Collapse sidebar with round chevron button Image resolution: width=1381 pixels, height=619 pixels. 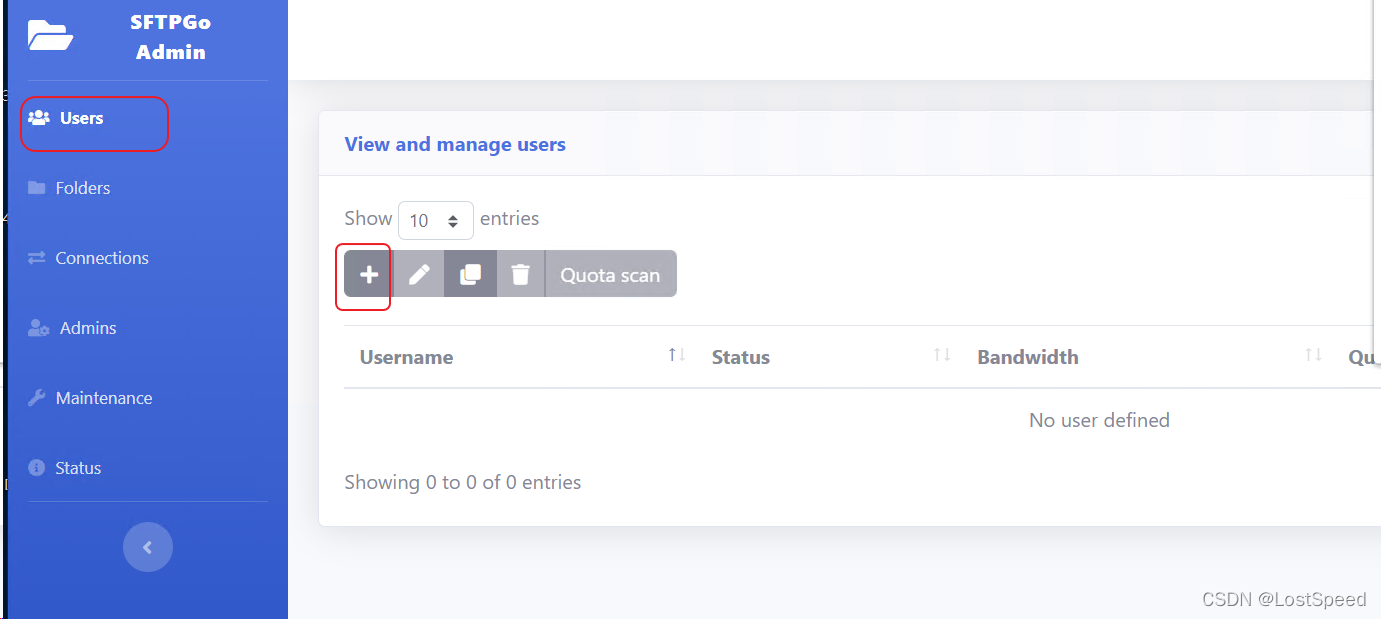[148, 547]
